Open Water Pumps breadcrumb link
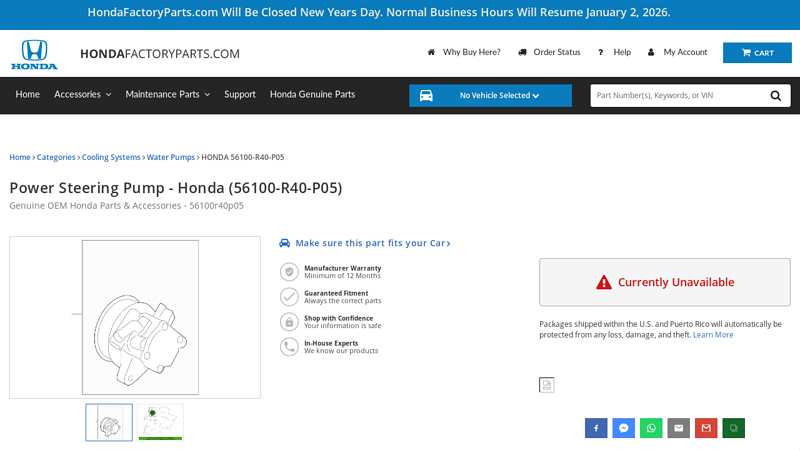 tap(170, 157)
